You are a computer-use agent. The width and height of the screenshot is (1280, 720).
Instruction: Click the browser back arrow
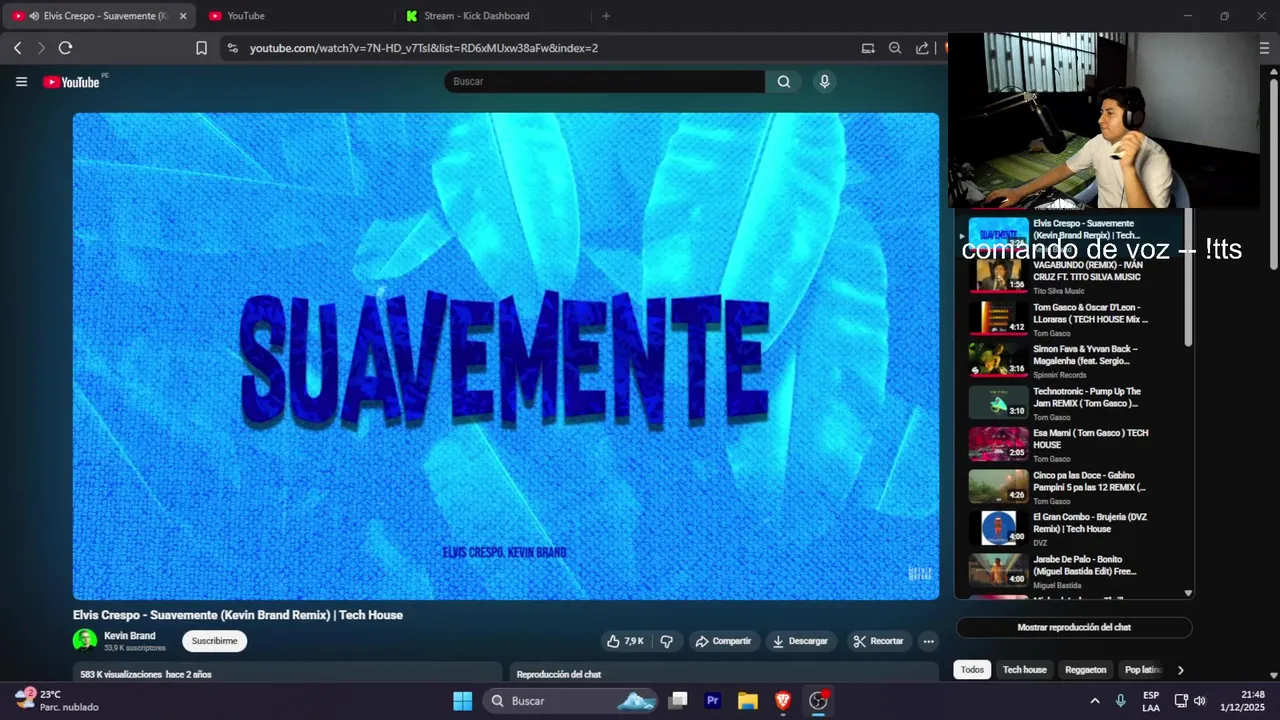point(17,48)
